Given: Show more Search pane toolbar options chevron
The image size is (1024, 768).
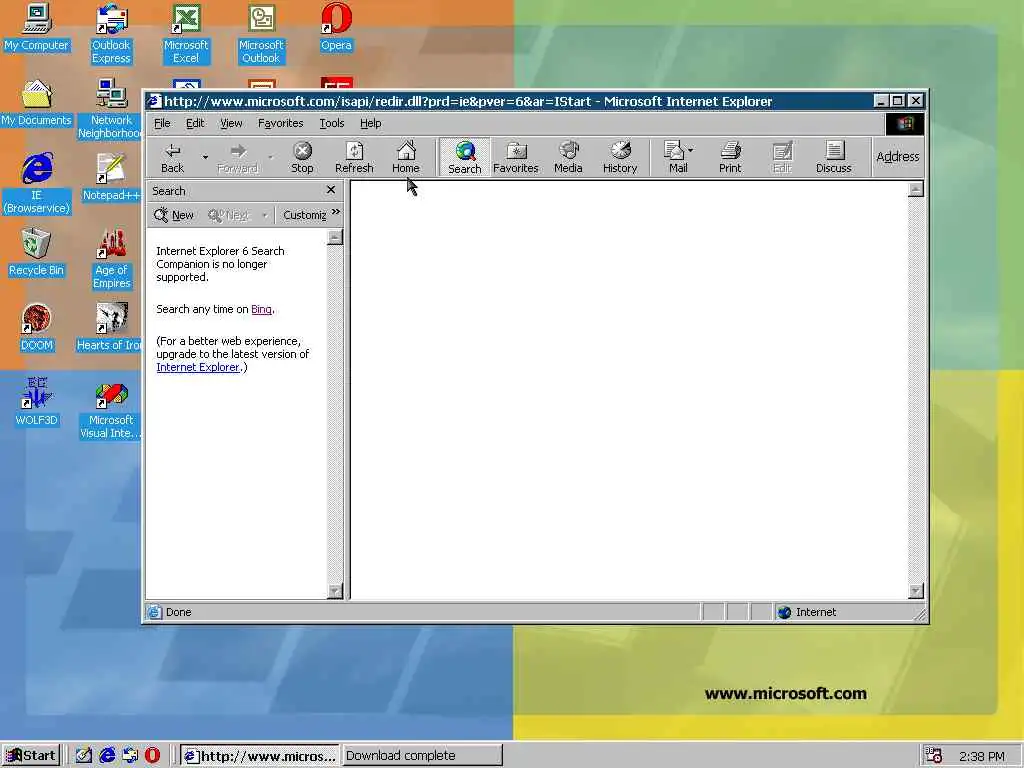Looking at the screenshot, I should pyautogui.click(x=336, y=212).
